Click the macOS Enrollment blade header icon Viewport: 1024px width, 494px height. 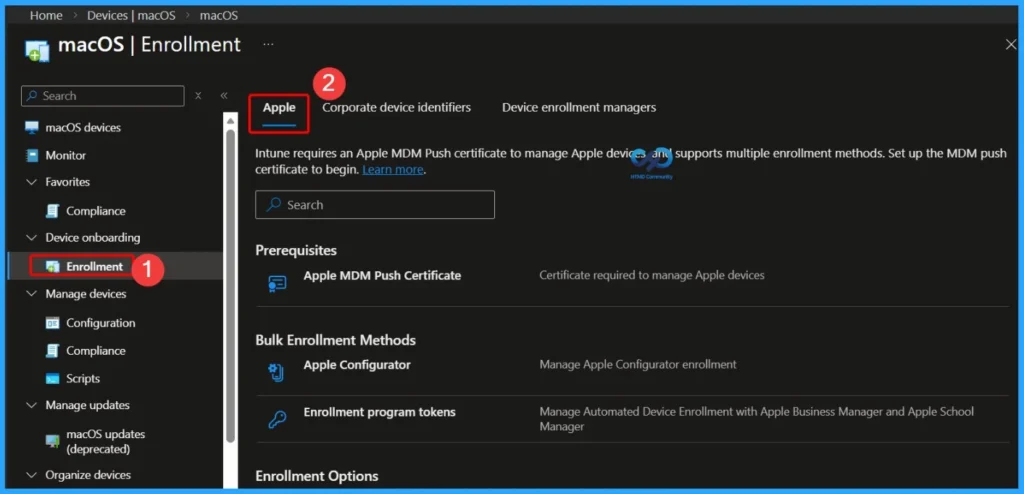click(x=37, y=50)
